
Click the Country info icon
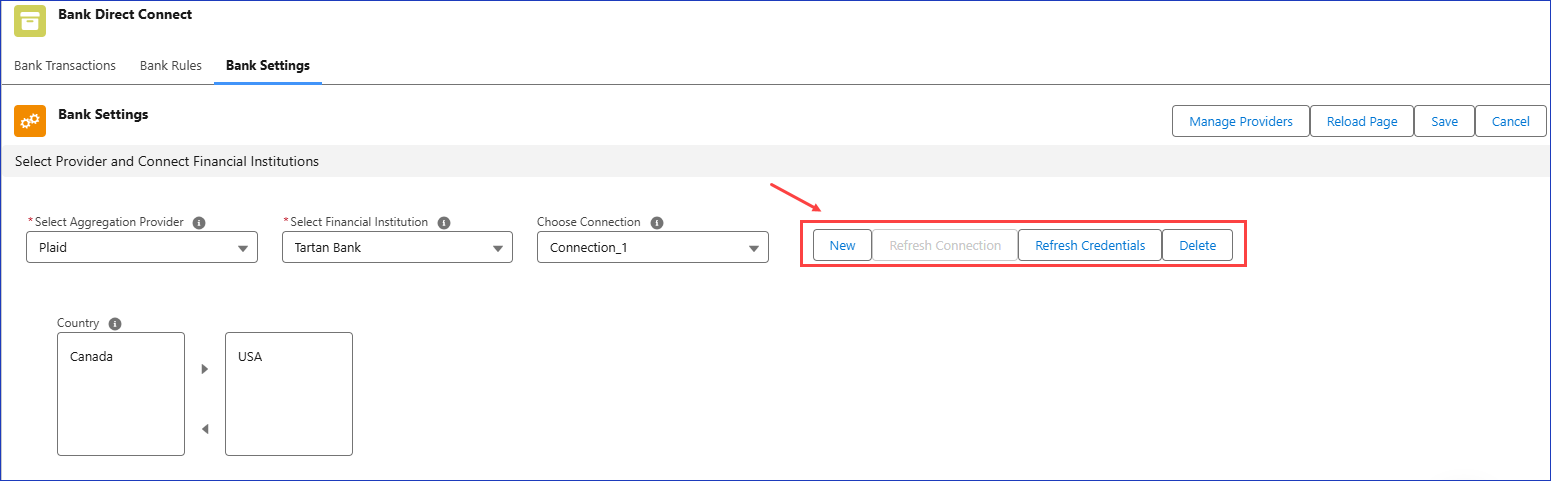click(115, 324)
